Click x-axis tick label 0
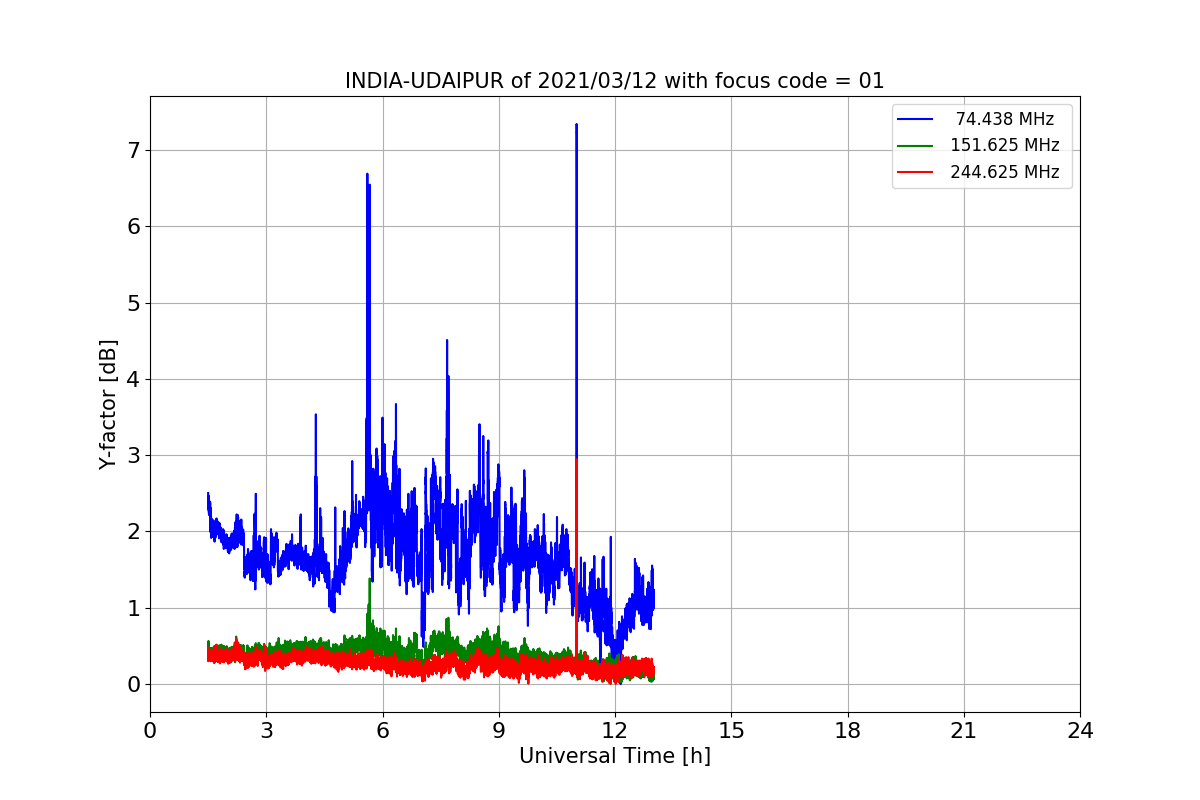The width and height of the screenshot is (1200, 800). 150,731
